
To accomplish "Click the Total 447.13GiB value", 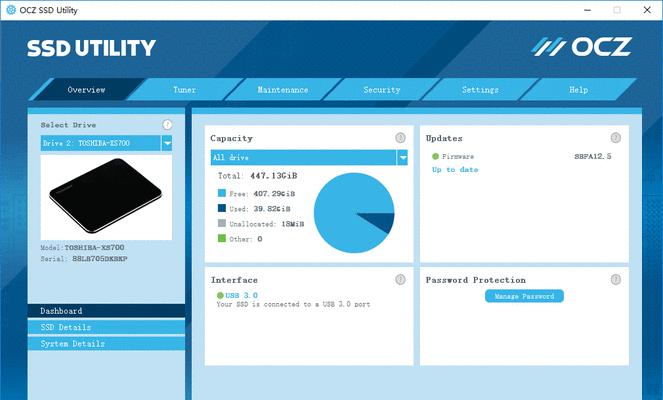I will click(274, 175).
